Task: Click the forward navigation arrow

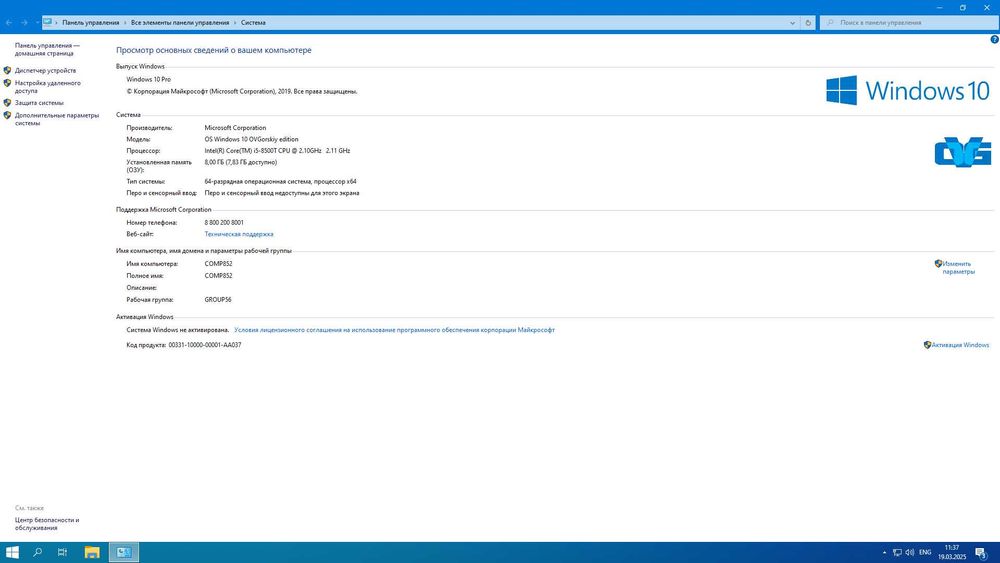Action: coord(24,22)
